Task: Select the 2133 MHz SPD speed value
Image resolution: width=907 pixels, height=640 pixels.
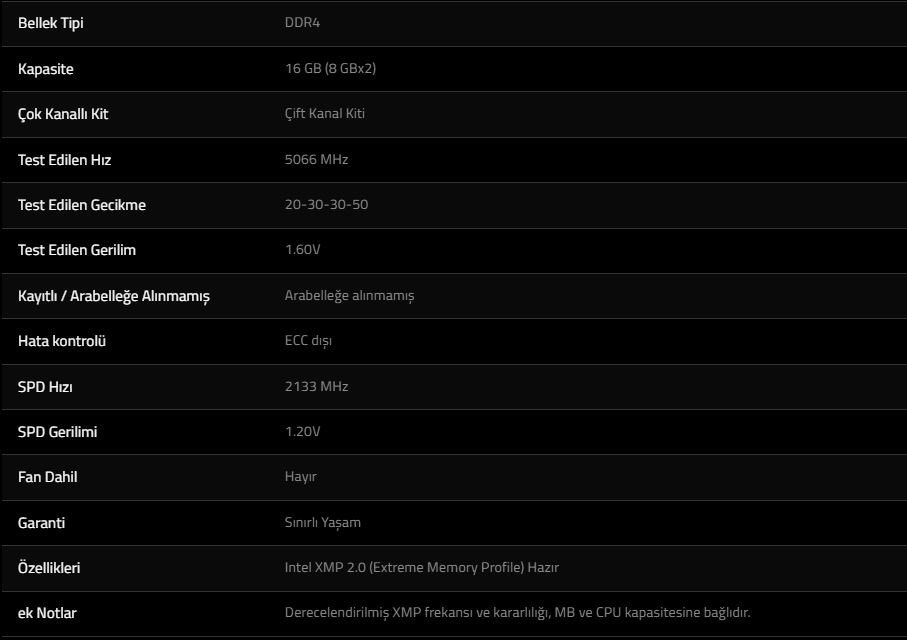Action: tap(316, 386)
